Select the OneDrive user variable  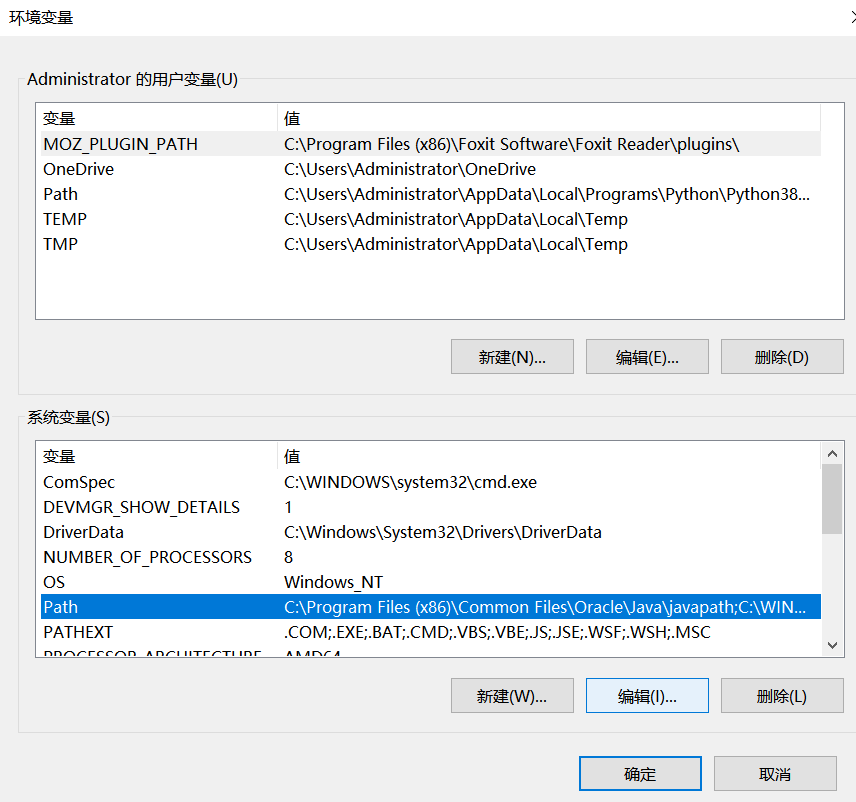tap(431, 169)
